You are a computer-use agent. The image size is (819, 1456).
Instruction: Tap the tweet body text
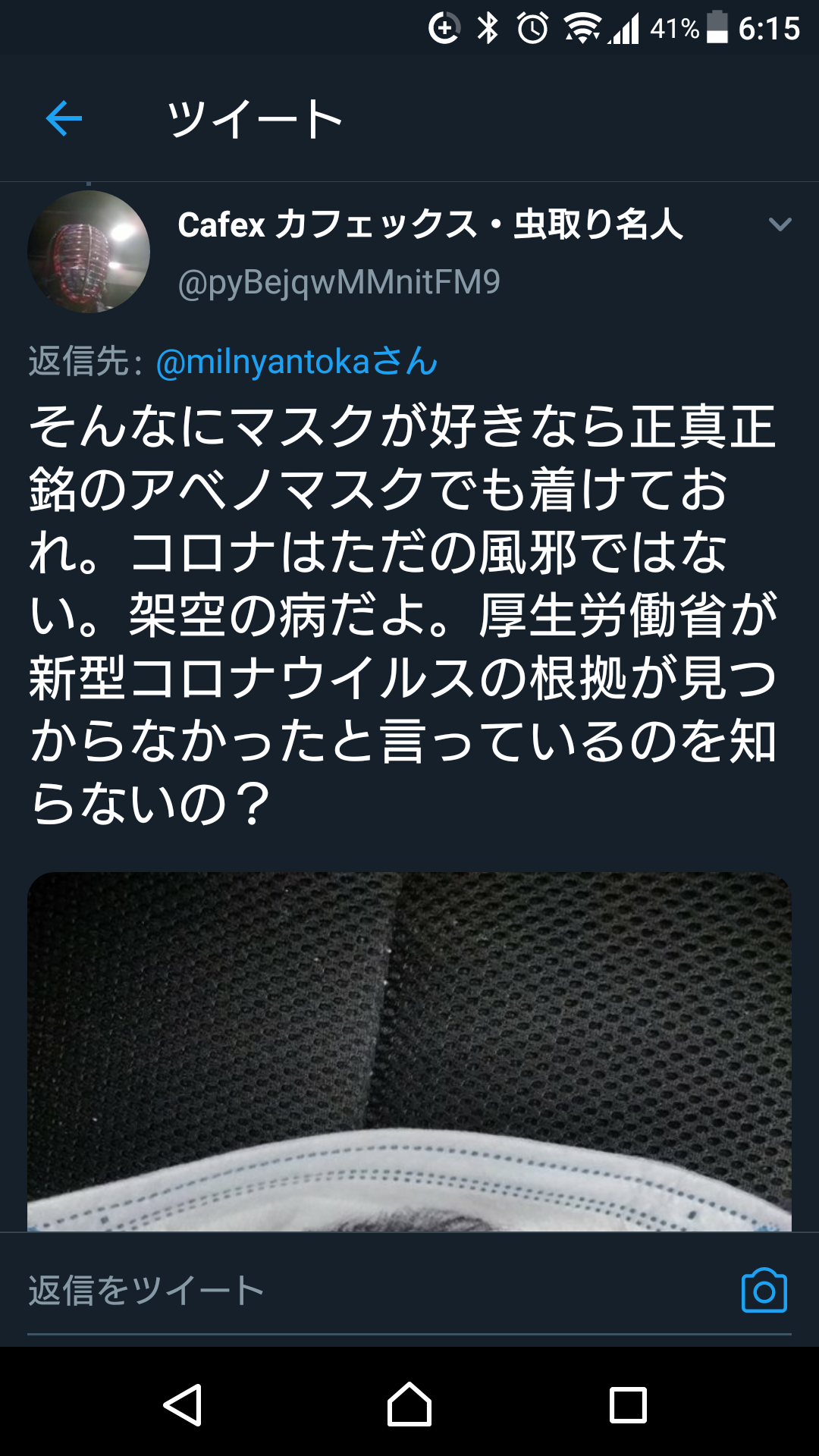pos(403,614)
